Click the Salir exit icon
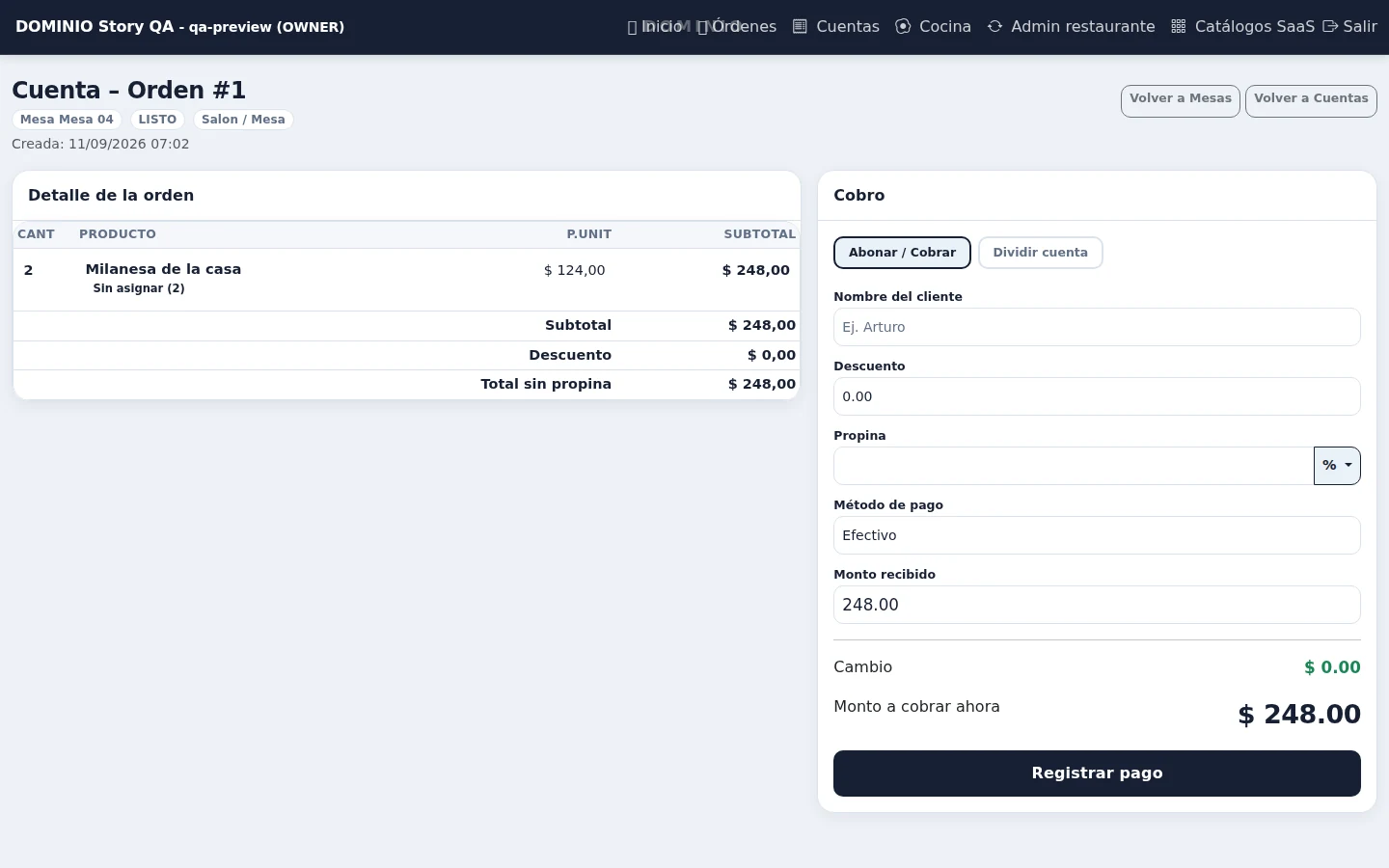The width and height of the screenshot is (1389, 868). [x=1330, y=27]
